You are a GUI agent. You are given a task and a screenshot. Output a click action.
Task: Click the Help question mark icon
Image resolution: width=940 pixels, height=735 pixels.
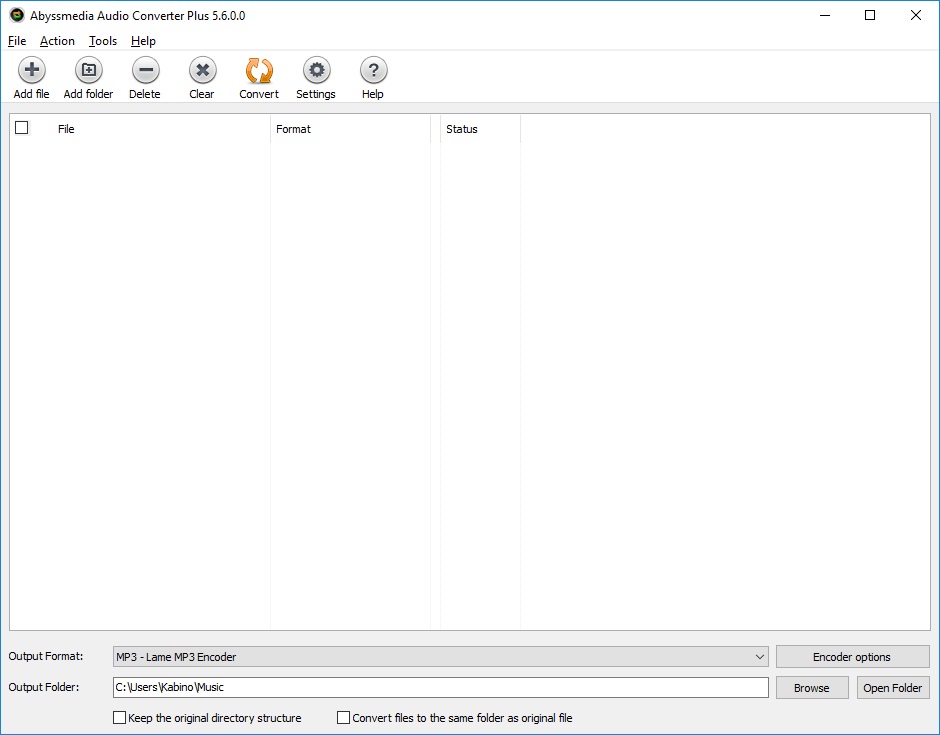[373, 70]
